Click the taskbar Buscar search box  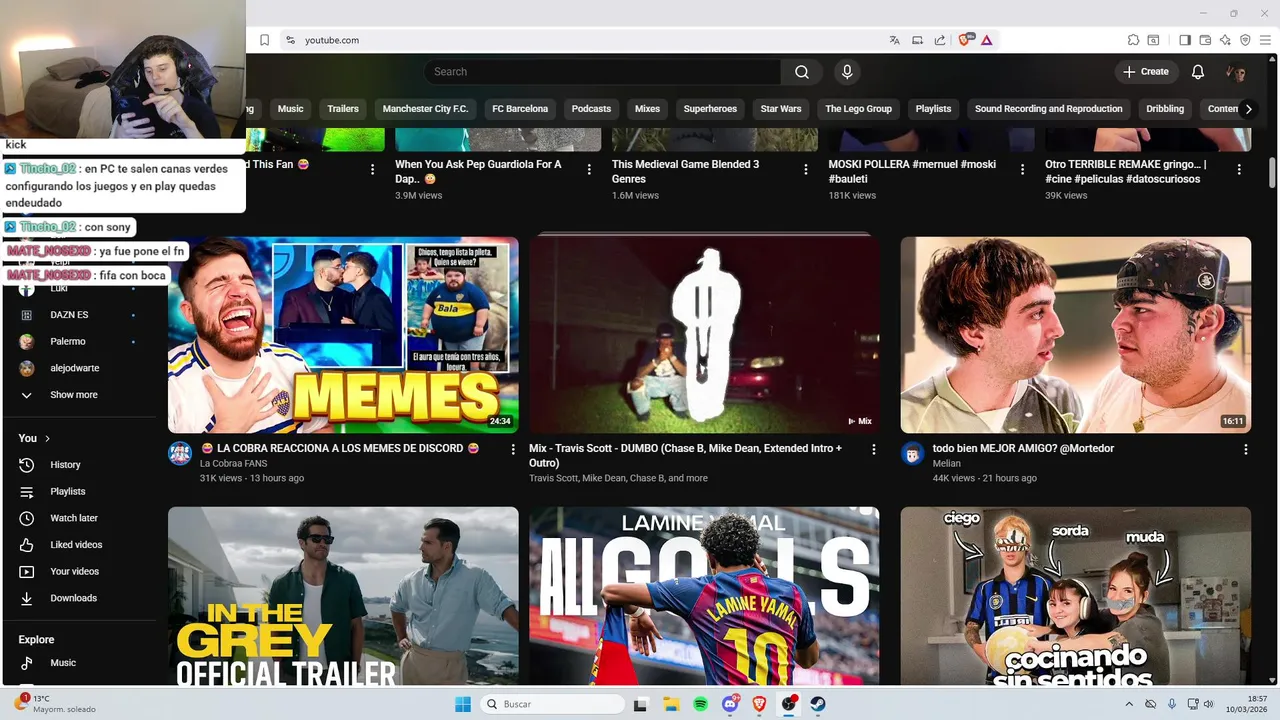(x=553, y=704)
